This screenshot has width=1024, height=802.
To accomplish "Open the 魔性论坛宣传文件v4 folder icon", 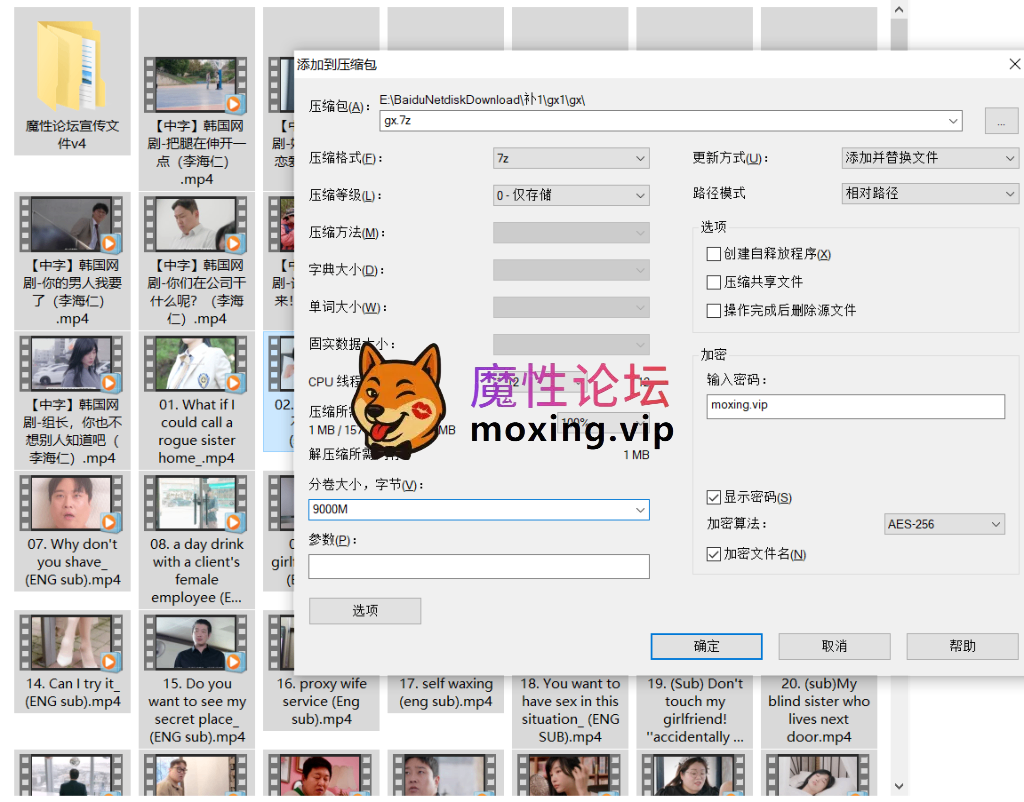I will (71, 65).
